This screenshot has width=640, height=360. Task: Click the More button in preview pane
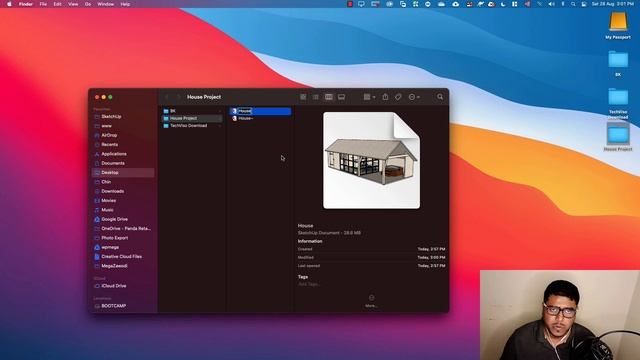[371, 301]
